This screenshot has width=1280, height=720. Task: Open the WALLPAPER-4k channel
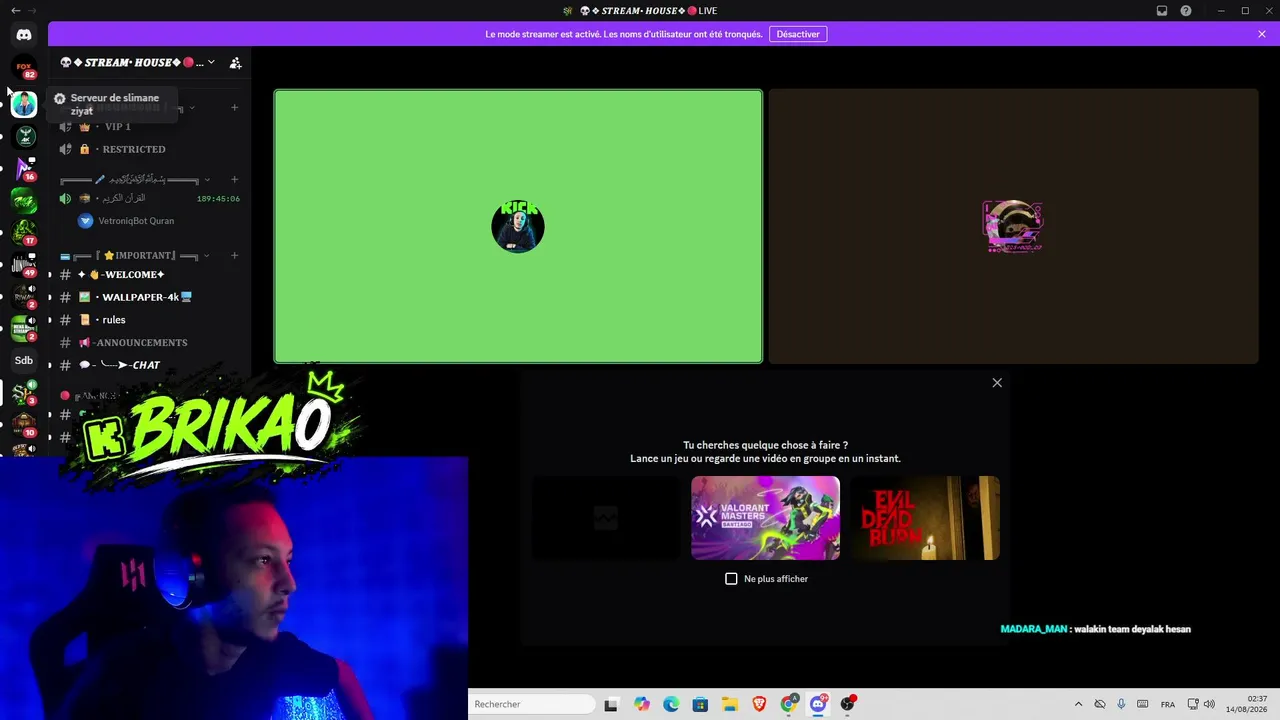click(150, 297)
